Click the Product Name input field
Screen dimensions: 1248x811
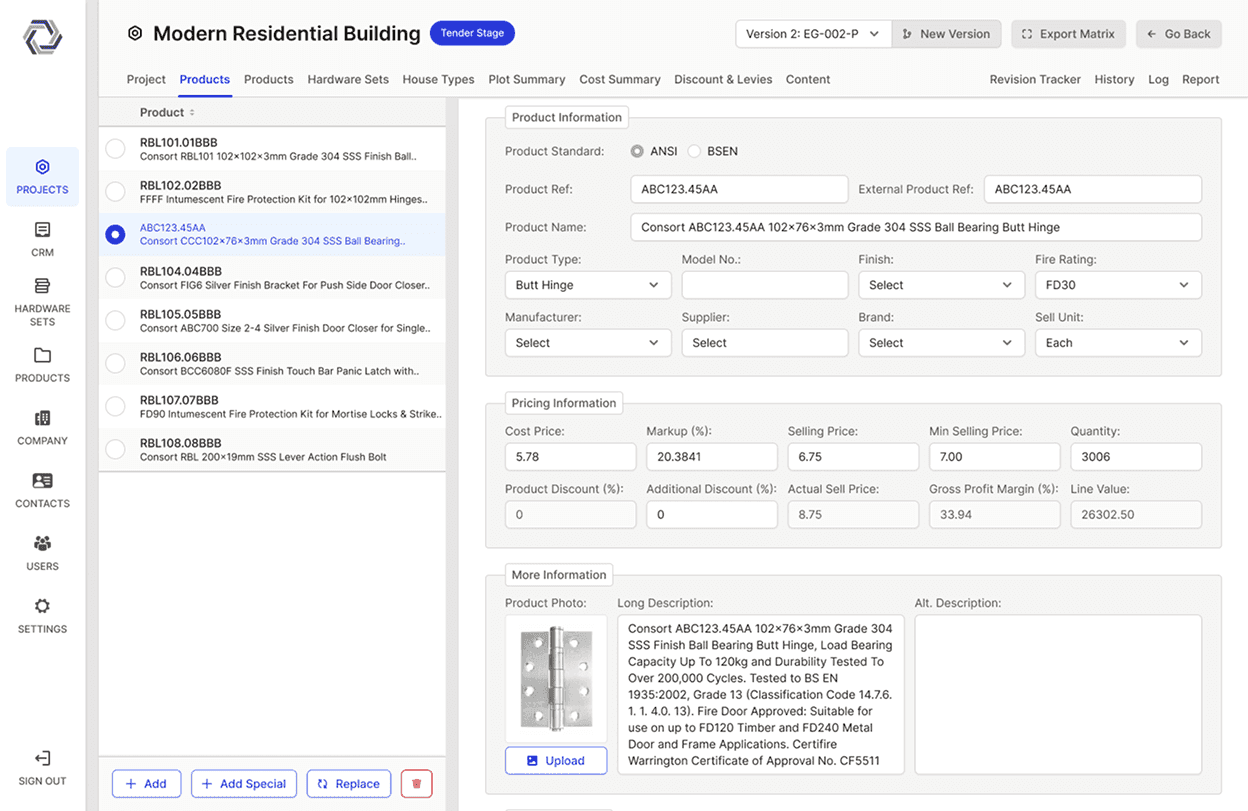pos(916,227)
